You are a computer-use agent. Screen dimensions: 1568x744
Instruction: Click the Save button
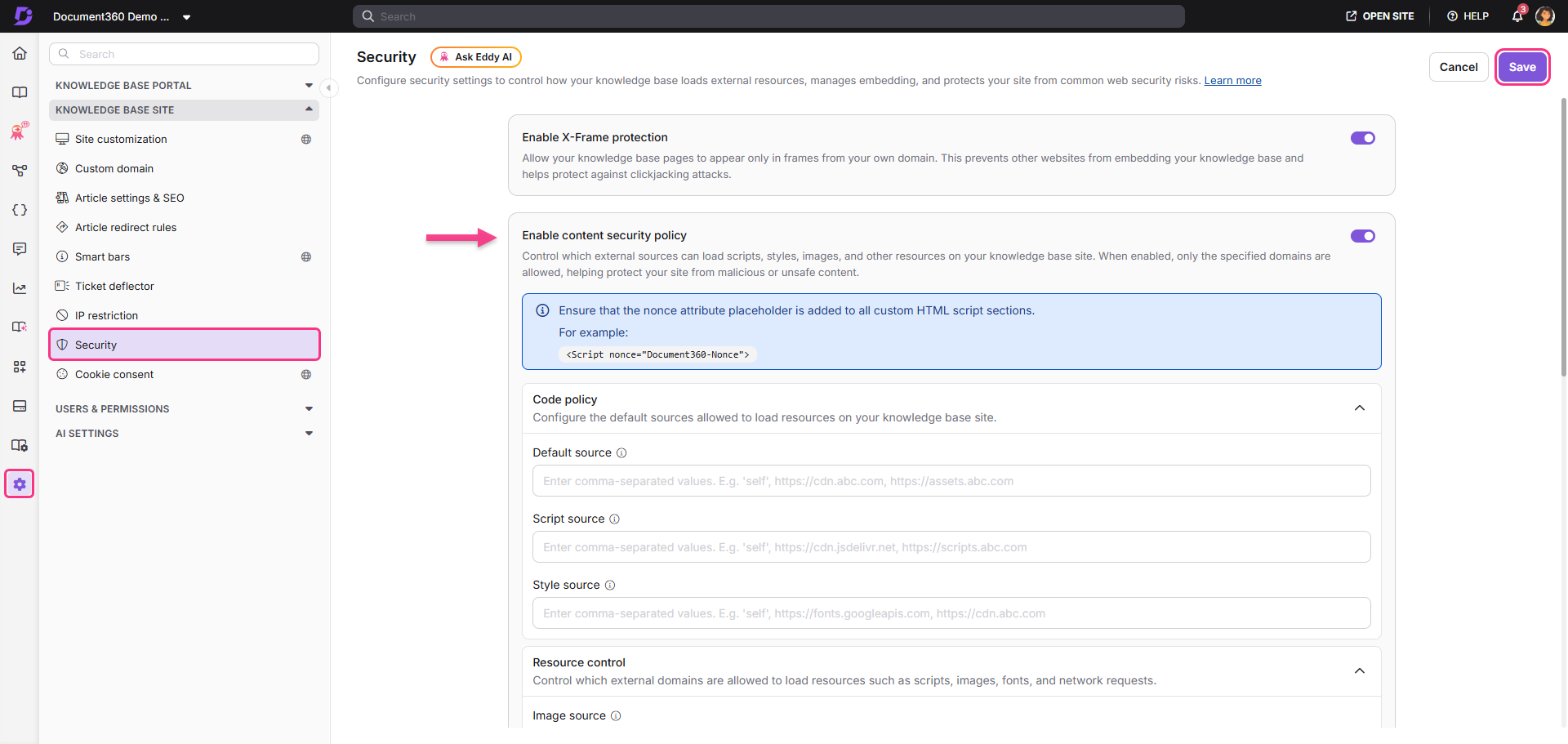1522,66
